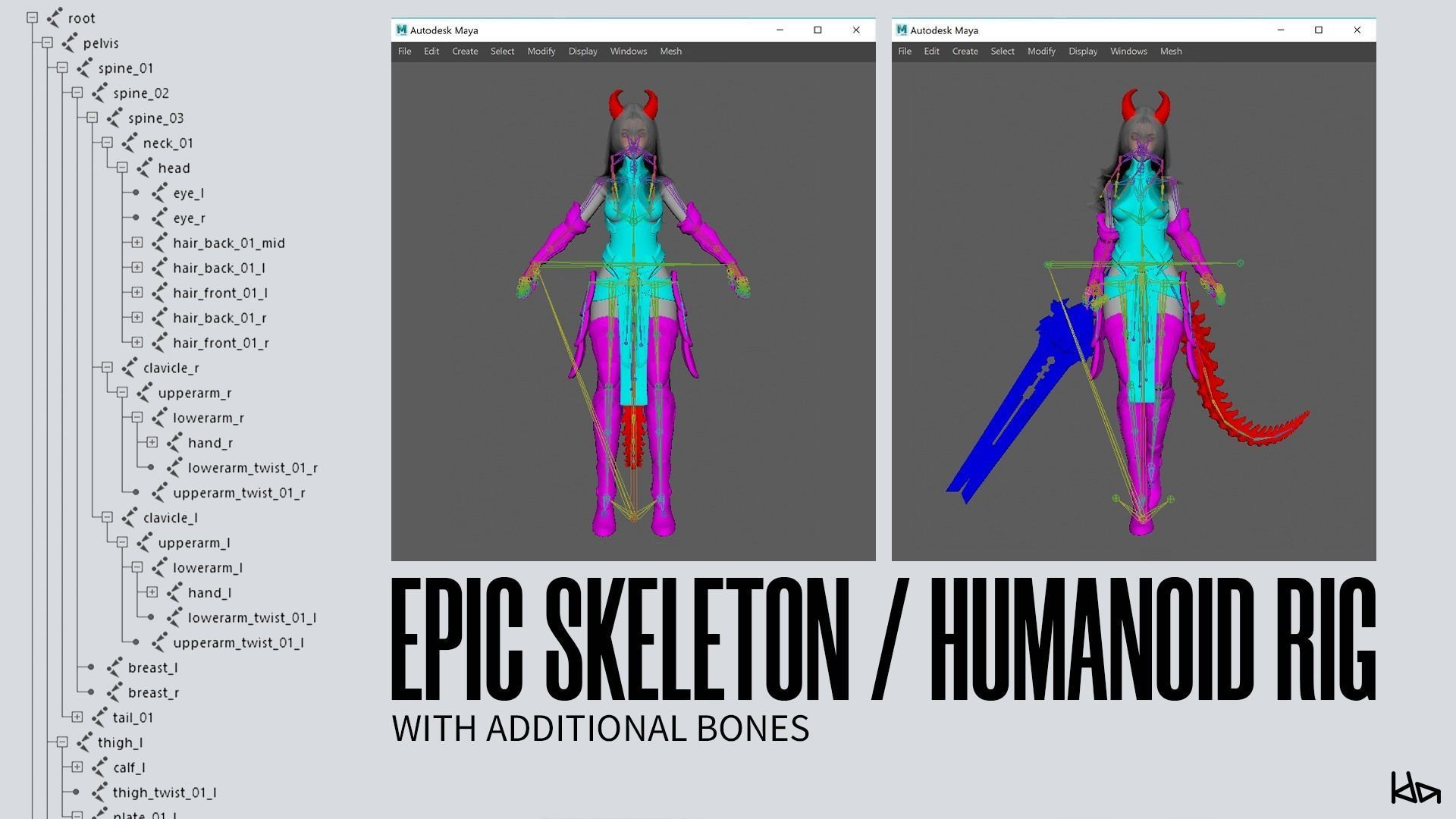The image size is (1456, 819).
Task: Collapse the spine_03 tree node
Action: [x=92, y=118]
